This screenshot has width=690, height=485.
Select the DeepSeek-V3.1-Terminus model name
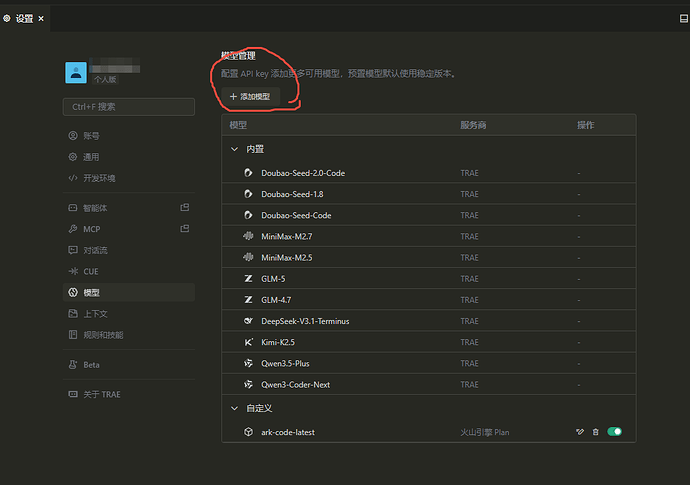(x=305, y=321)
